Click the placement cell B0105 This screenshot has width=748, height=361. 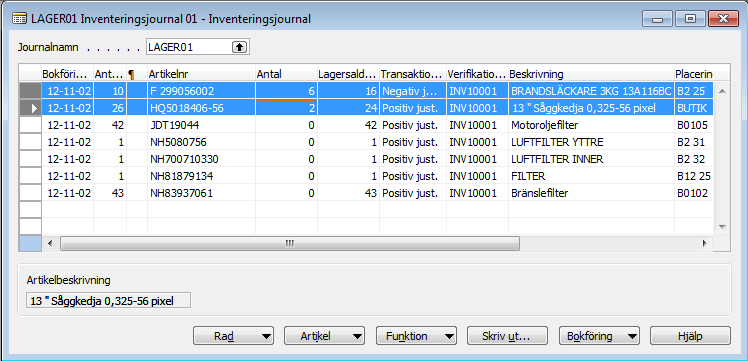point(694,125)
